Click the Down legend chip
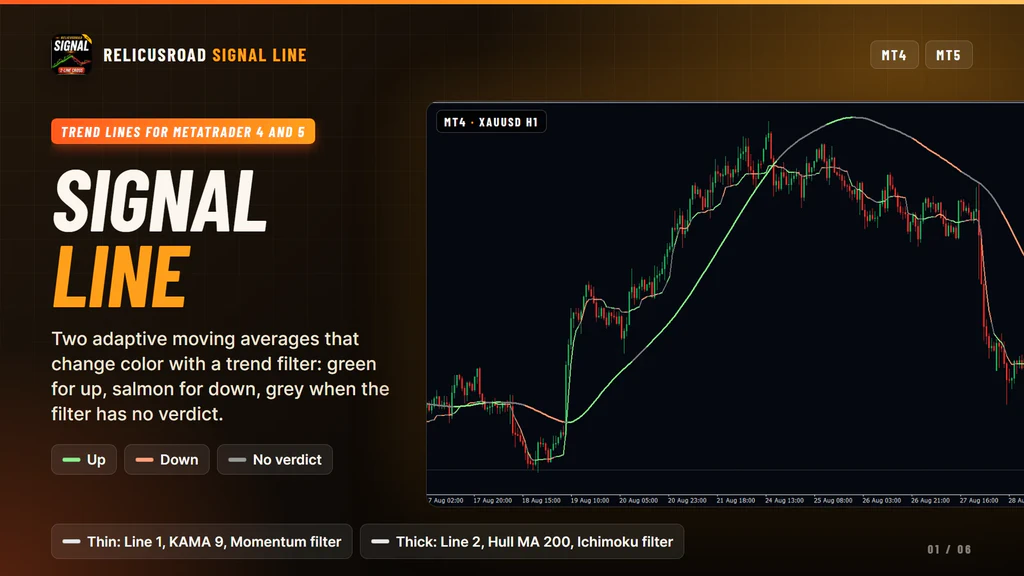 (x=167, y=460)
